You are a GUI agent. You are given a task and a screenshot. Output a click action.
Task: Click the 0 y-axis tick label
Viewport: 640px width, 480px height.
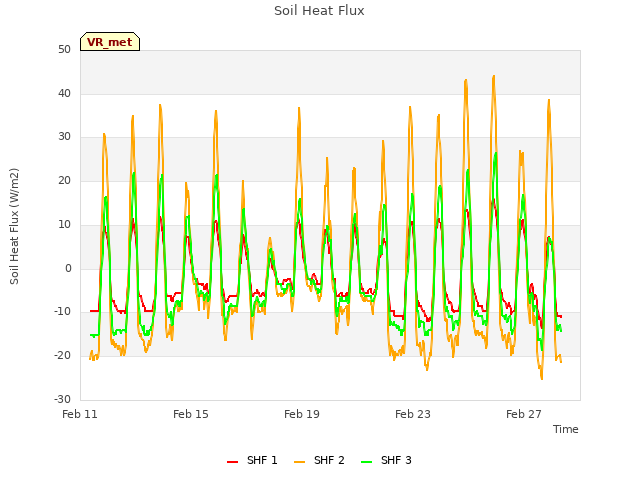pos(68,269)
